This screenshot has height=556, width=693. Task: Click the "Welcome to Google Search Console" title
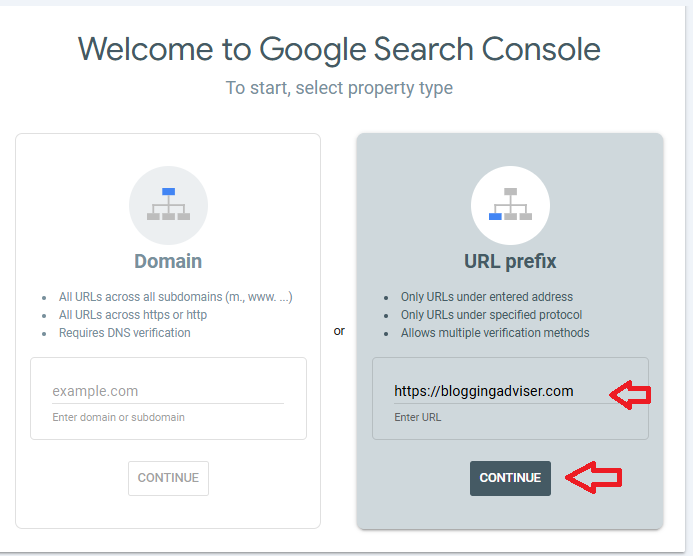coord(339,50)
